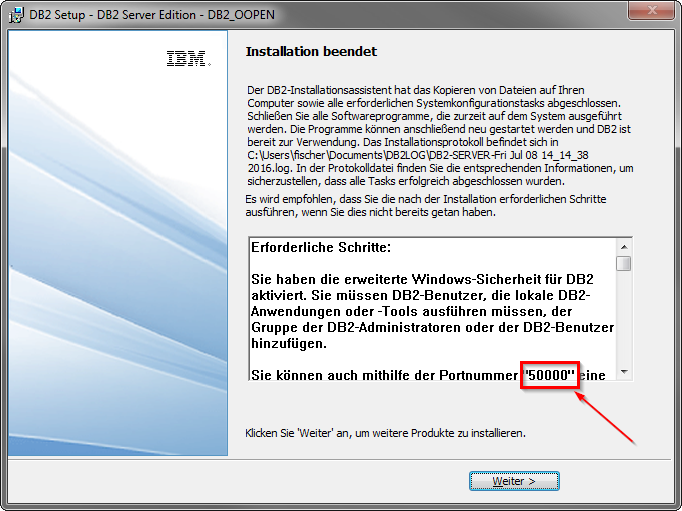Image resolution: width=682 pixels, height=511 pixels.
Task: Click the log path line containing 'C:\Users\fischer\Documents\DB2LOG'
Action: pyautogui.click(x=418, y=155)
